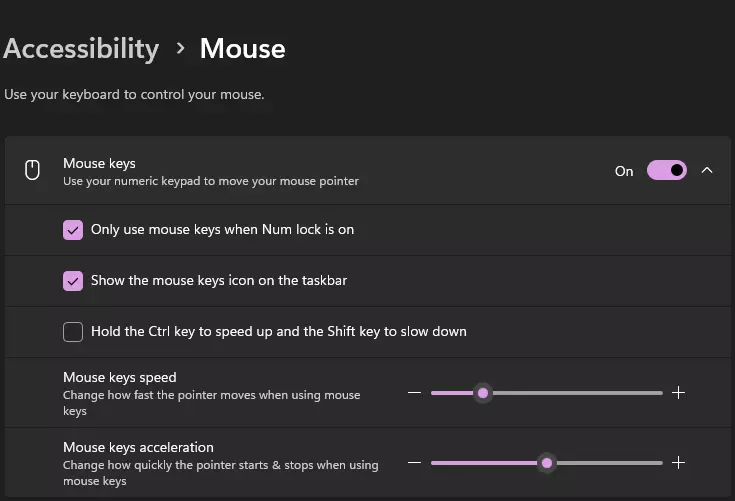Click the 'Mouse keys speed' label text
This screenshot has width=735, height=501.
[119, 377]
